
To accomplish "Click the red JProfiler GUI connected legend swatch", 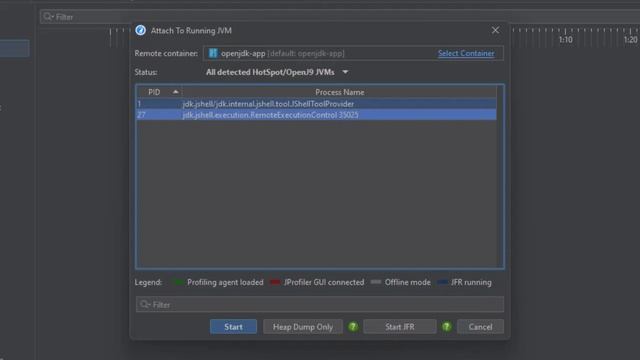I will pos(275,282).
